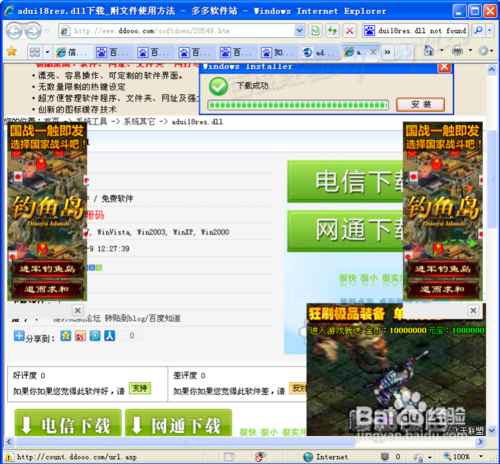Open the Print options dropdown arrow
This screenshot has height=464, width=500.
coord(470,51)
